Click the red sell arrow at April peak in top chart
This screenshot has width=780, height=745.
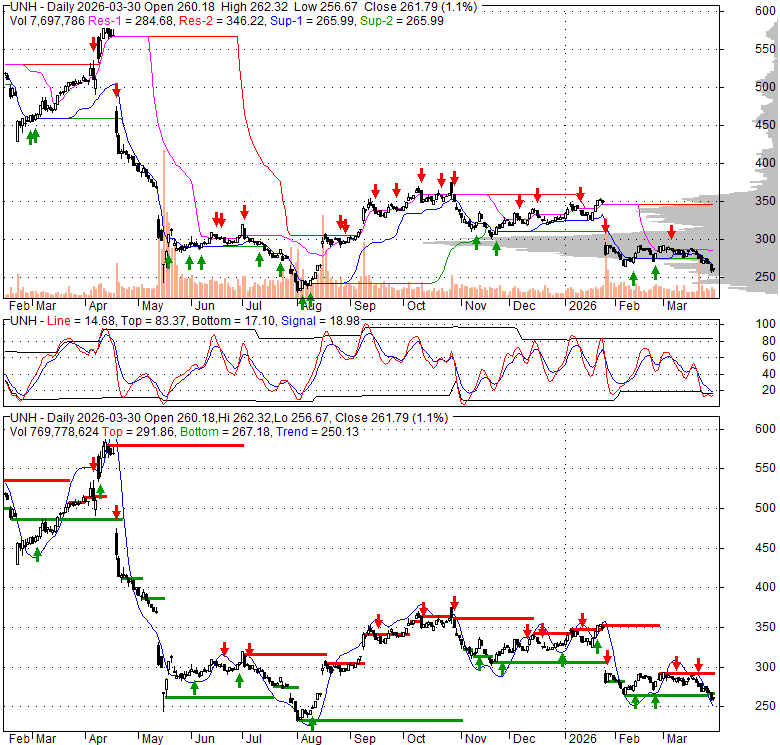pyautogui.click(x=94, y=44)
